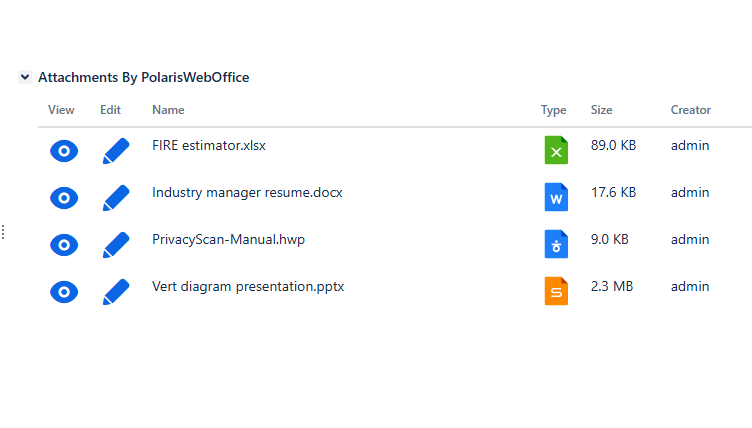Viewport: 752px width, 428px height.
Task: Click the green Excel file type icon
Action: [x=556, y=150]
